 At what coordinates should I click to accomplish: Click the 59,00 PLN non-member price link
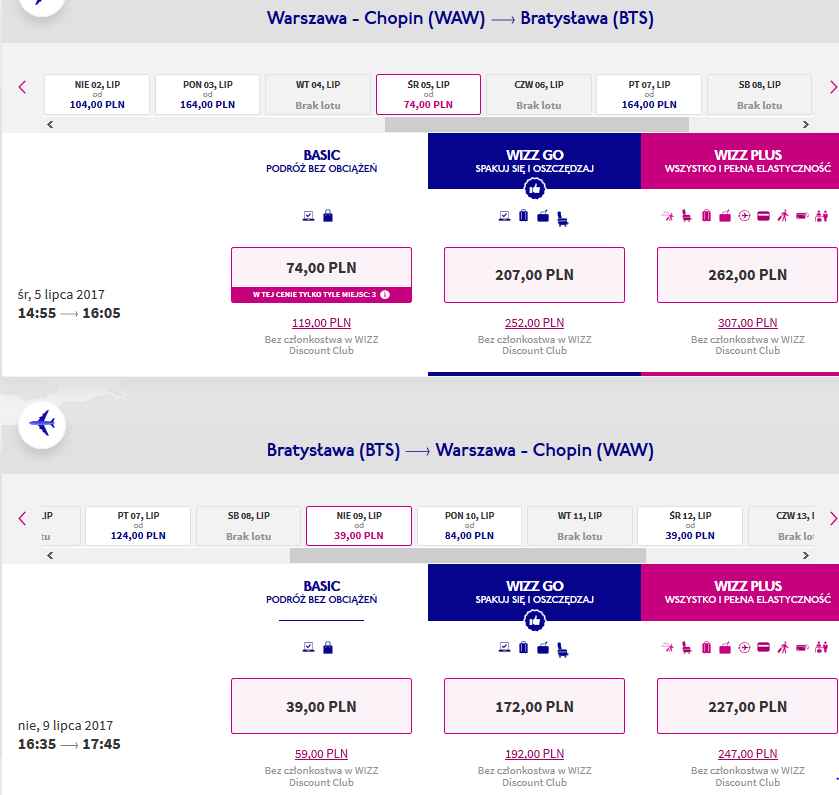pyautogui.click(x=321, y=754)
